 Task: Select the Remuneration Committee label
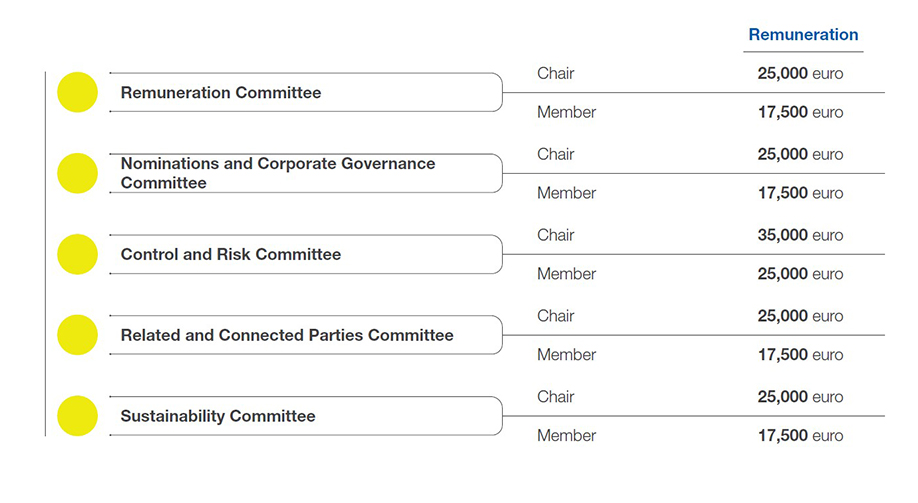pos(221,93)
